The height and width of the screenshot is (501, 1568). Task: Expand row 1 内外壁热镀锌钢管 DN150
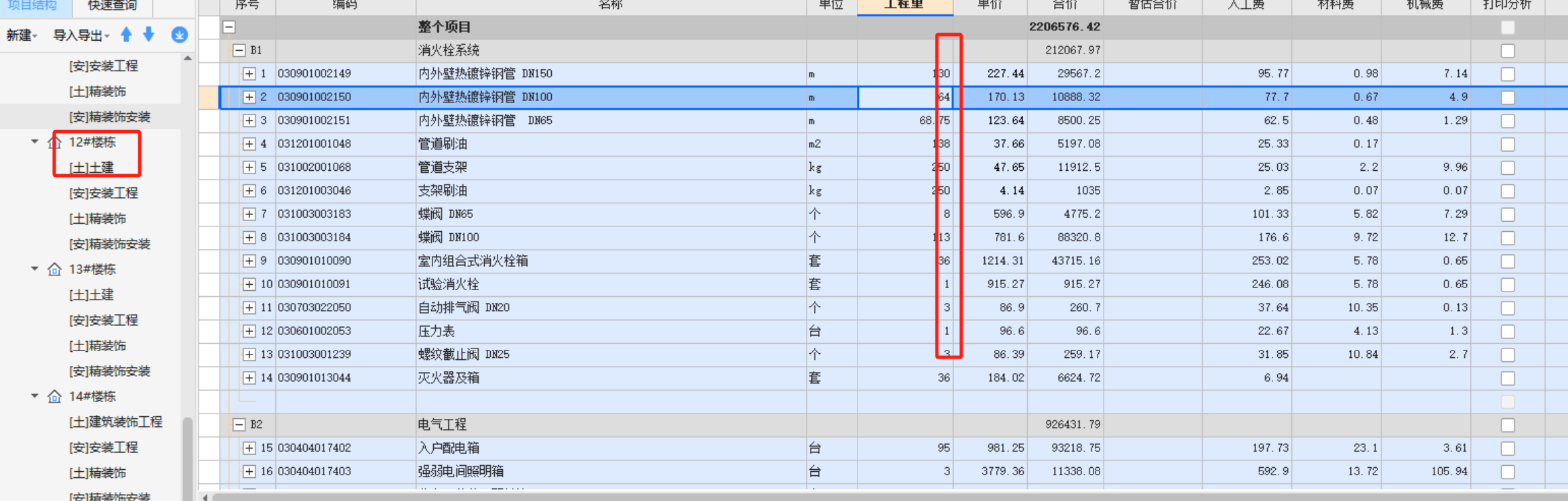[x=249, y=73]
